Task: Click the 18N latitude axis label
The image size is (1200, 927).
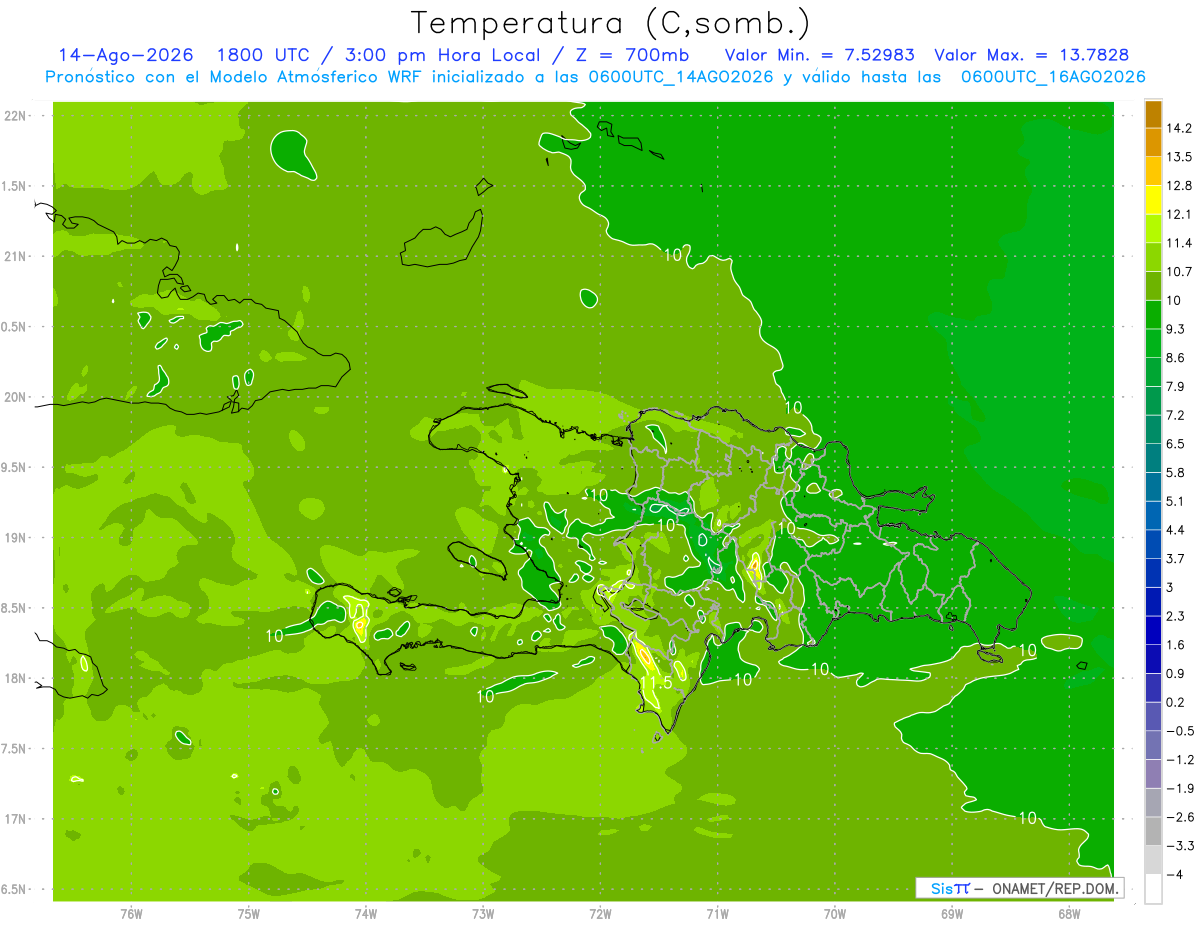Action: (x=16, y=678)
